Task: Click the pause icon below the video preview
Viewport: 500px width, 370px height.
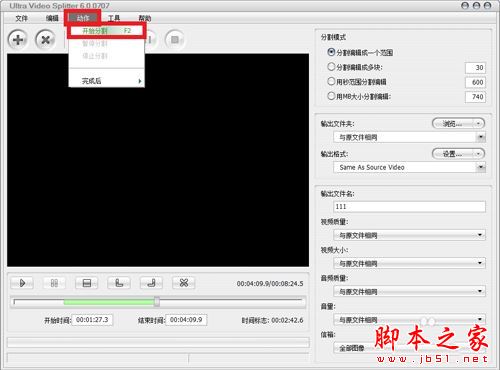Action: pos(54,283)
